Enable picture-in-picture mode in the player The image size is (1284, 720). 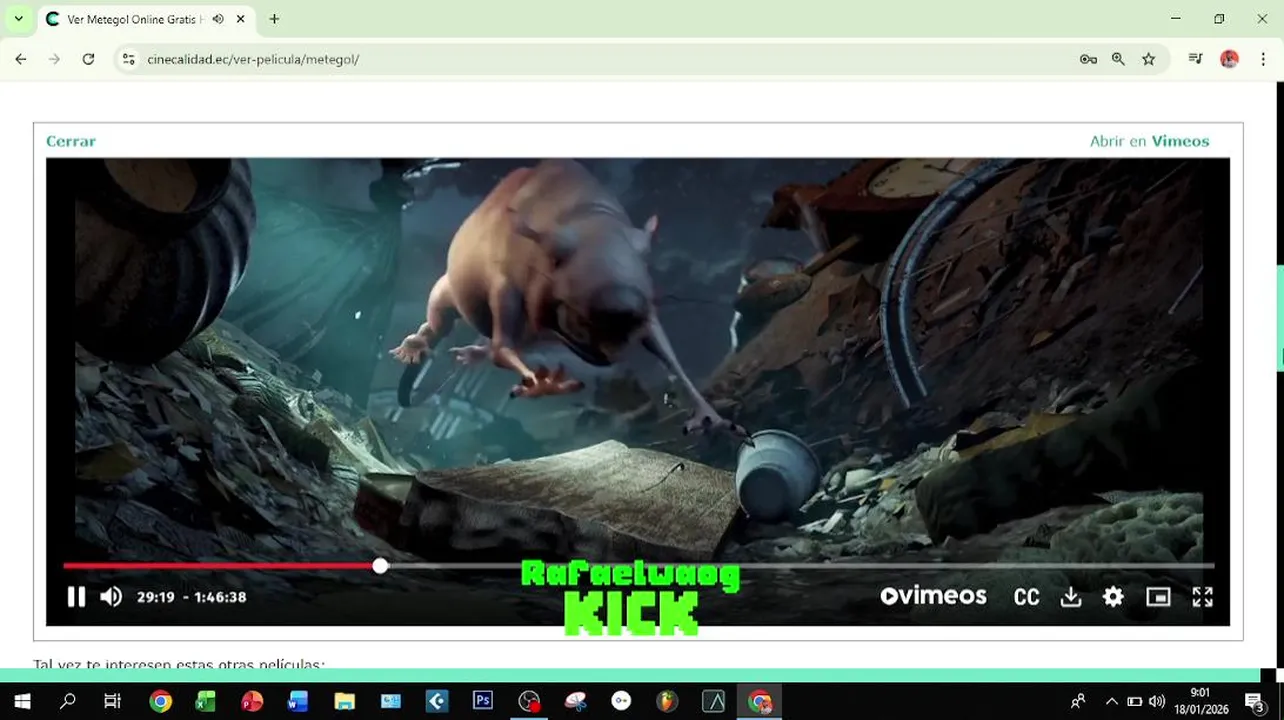1158,597
